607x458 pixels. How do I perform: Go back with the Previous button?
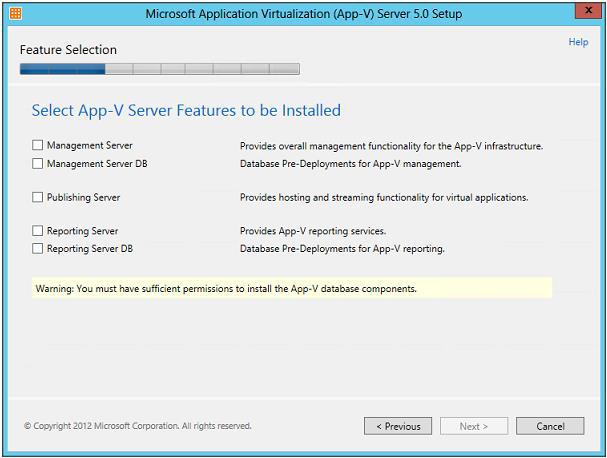pyautogui.click(x=398, y=426)
